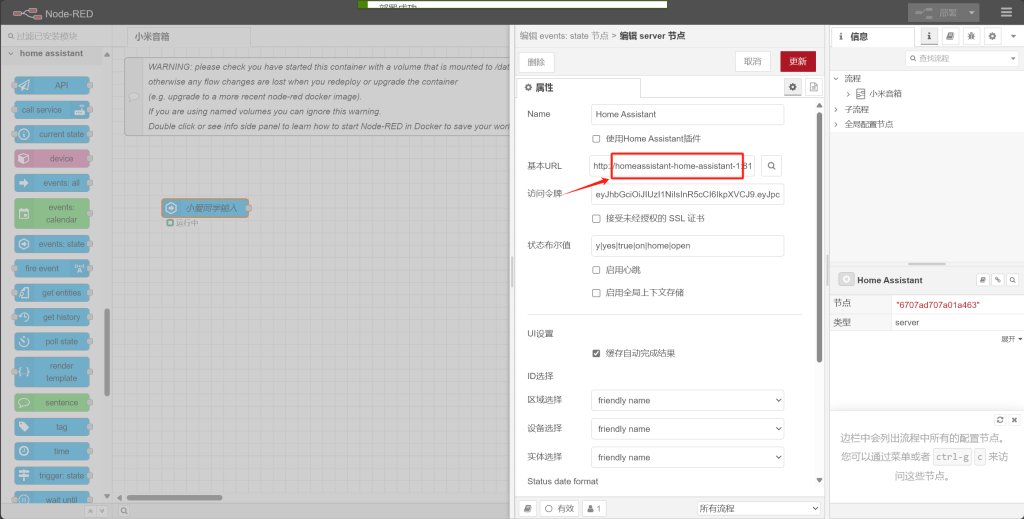Close the tips box
Image resolution: width=1024 pixels, height=519 pixels.
point(1014,420)
